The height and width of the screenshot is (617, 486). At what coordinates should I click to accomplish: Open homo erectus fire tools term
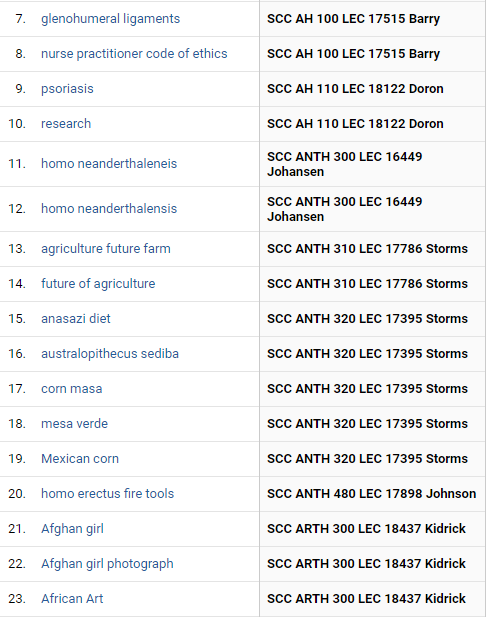[107, 493]
